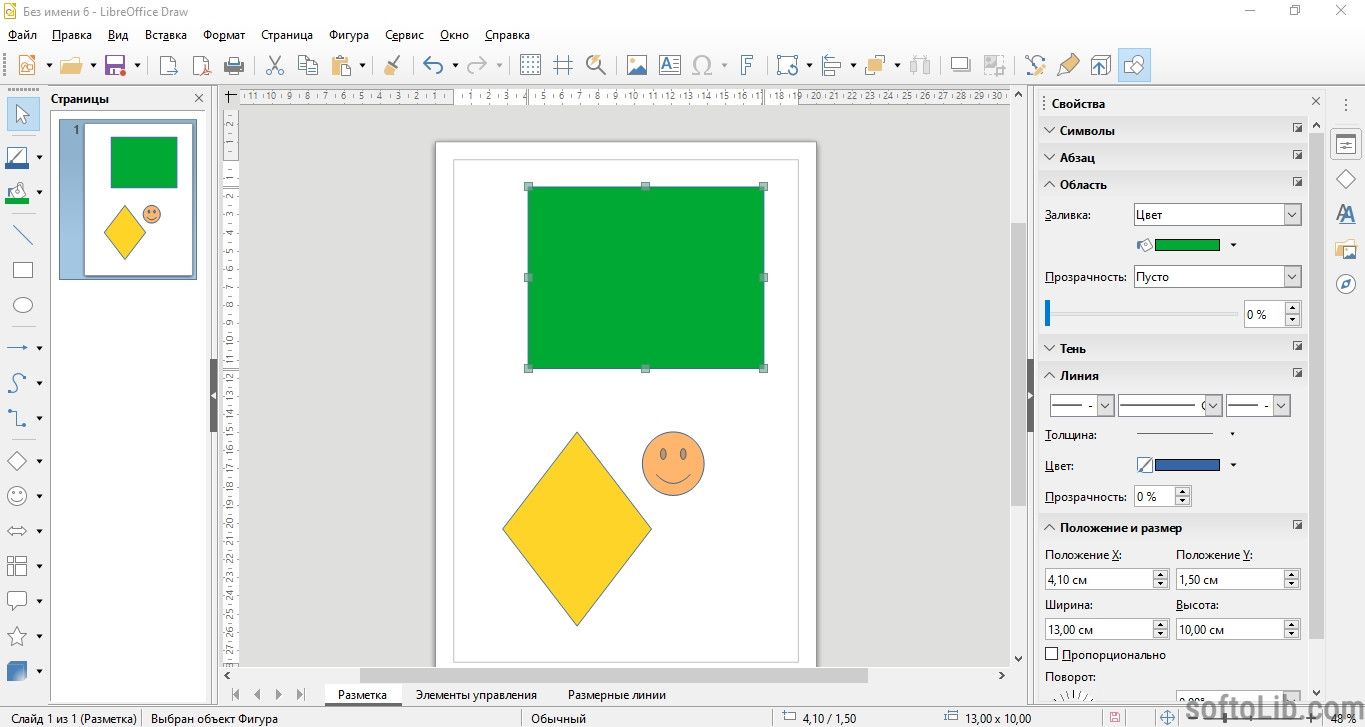
Task: Open the Файл menu
Action: pos(22,35)
